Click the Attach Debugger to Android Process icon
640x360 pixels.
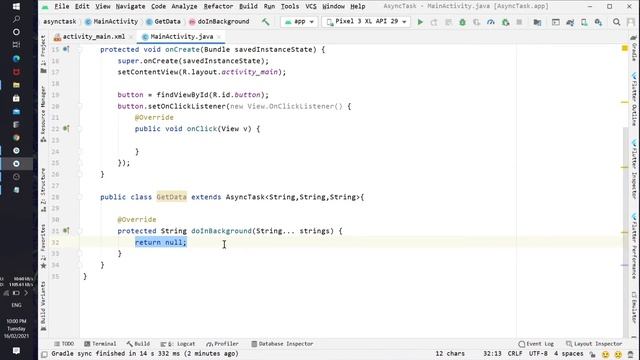point(505,22)
